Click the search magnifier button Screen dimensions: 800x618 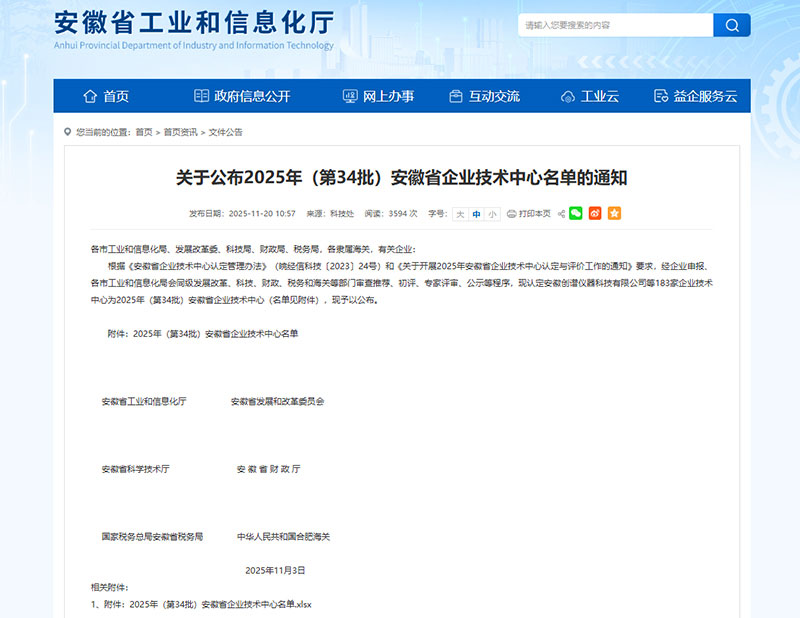point(731,25)
